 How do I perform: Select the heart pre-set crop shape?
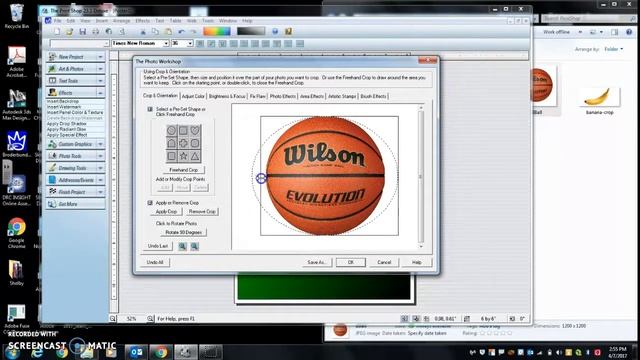[195, 131]
